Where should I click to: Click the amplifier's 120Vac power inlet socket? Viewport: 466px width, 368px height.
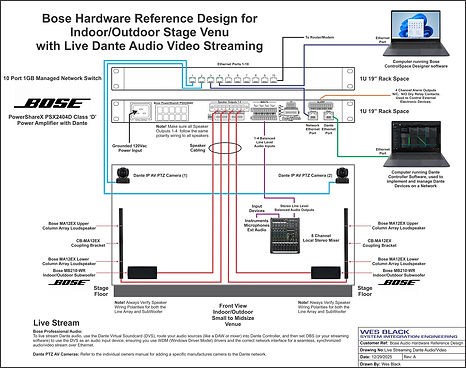[x=140, y=111]
